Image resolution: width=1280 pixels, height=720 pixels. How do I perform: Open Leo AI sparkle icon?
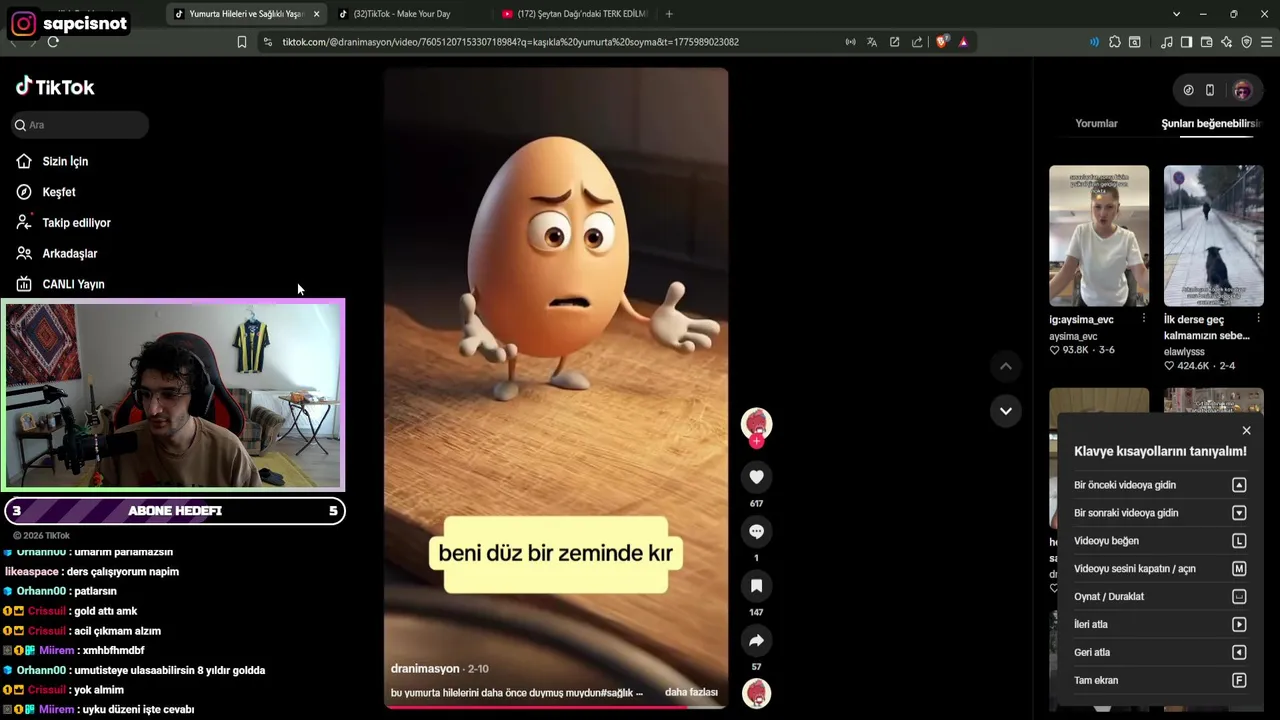(1226, 42)
